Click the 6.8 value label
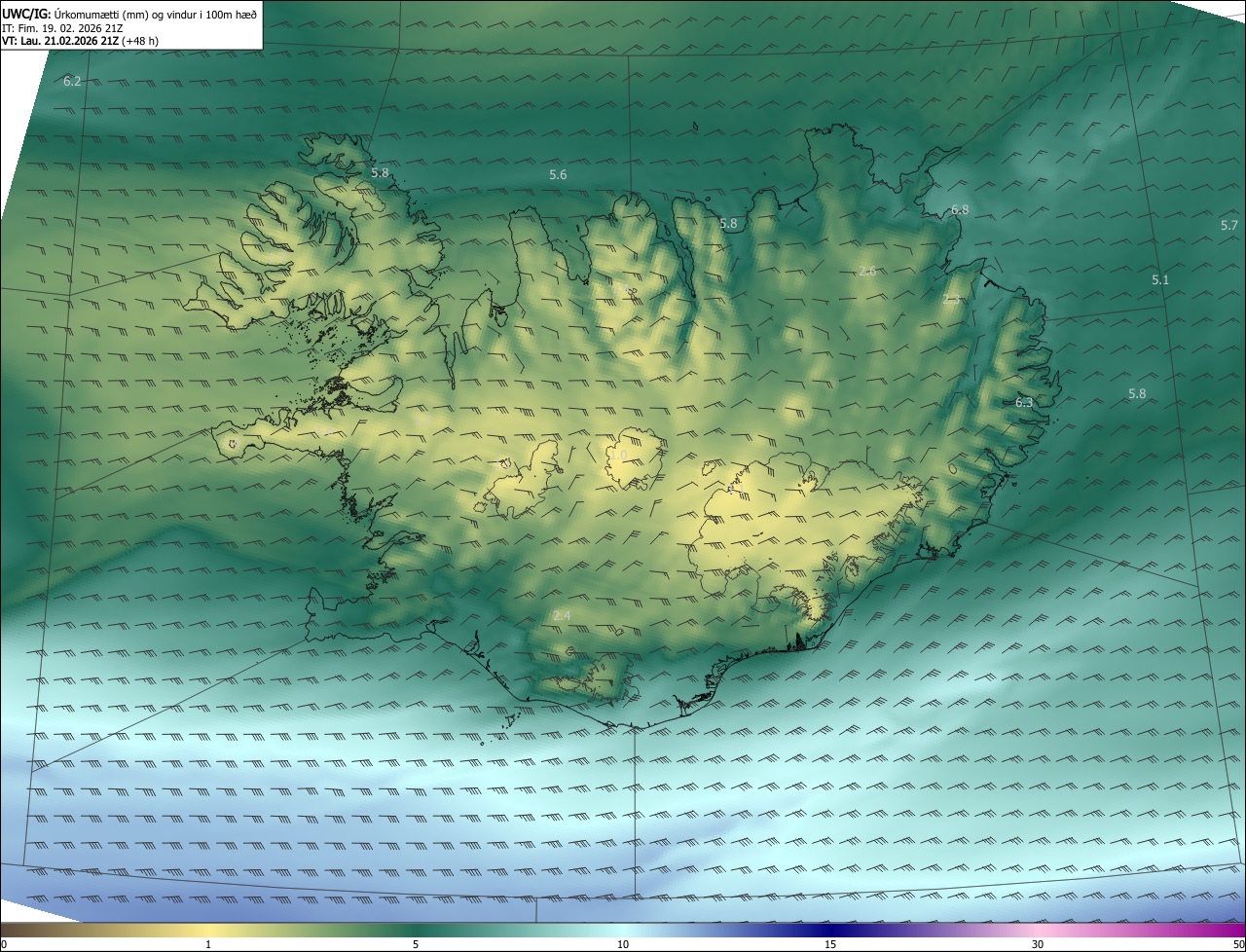The width and height of the screenshot is (1246, 952). point(960,210)
